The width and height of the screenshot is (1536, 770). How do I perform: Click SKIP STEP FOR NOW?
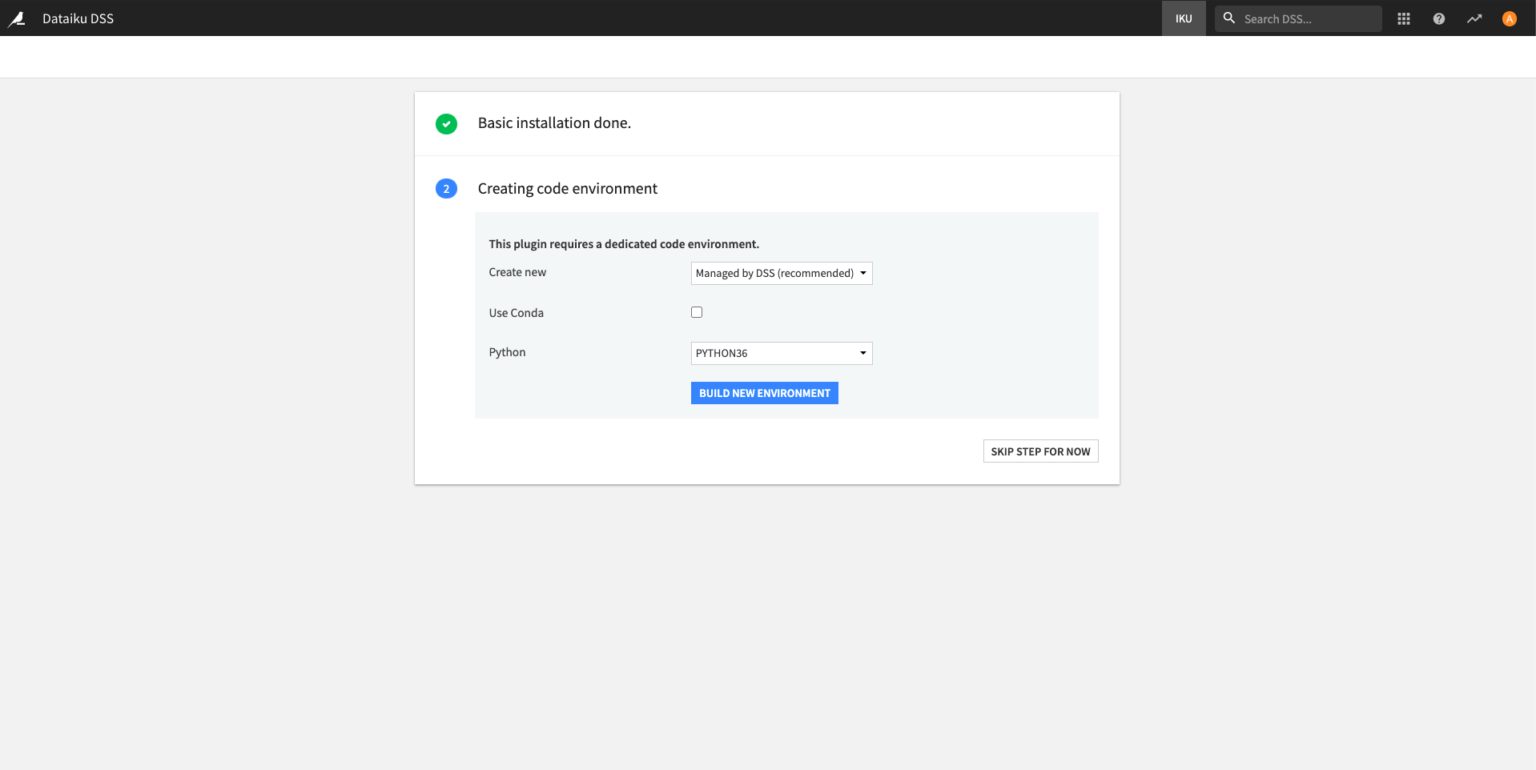pyautogui.click(x=1040, y=450)
